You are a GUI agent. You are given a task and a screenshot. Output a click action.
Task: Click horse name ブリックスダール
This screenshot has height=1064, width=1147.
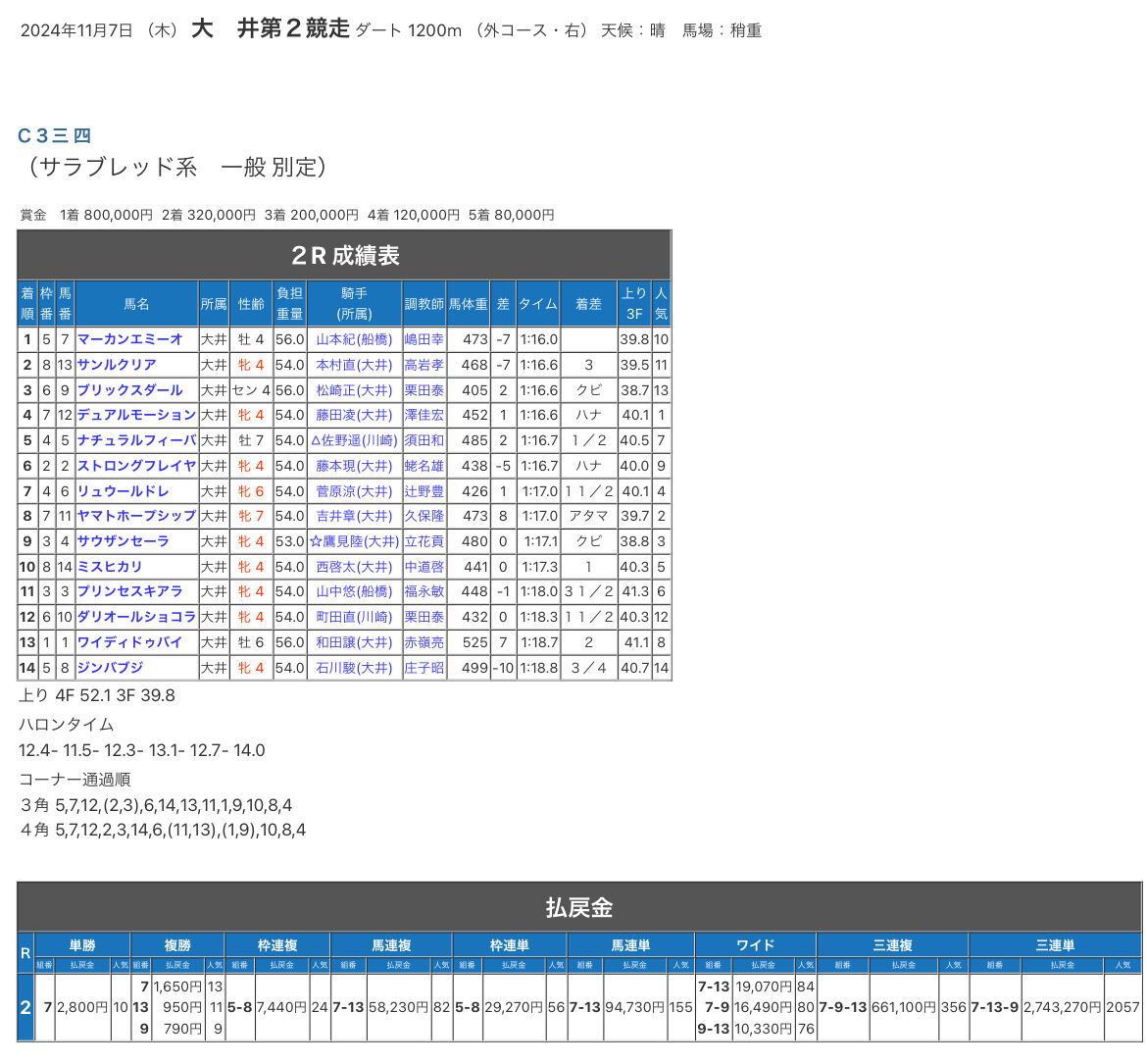(x=129, y=390)
